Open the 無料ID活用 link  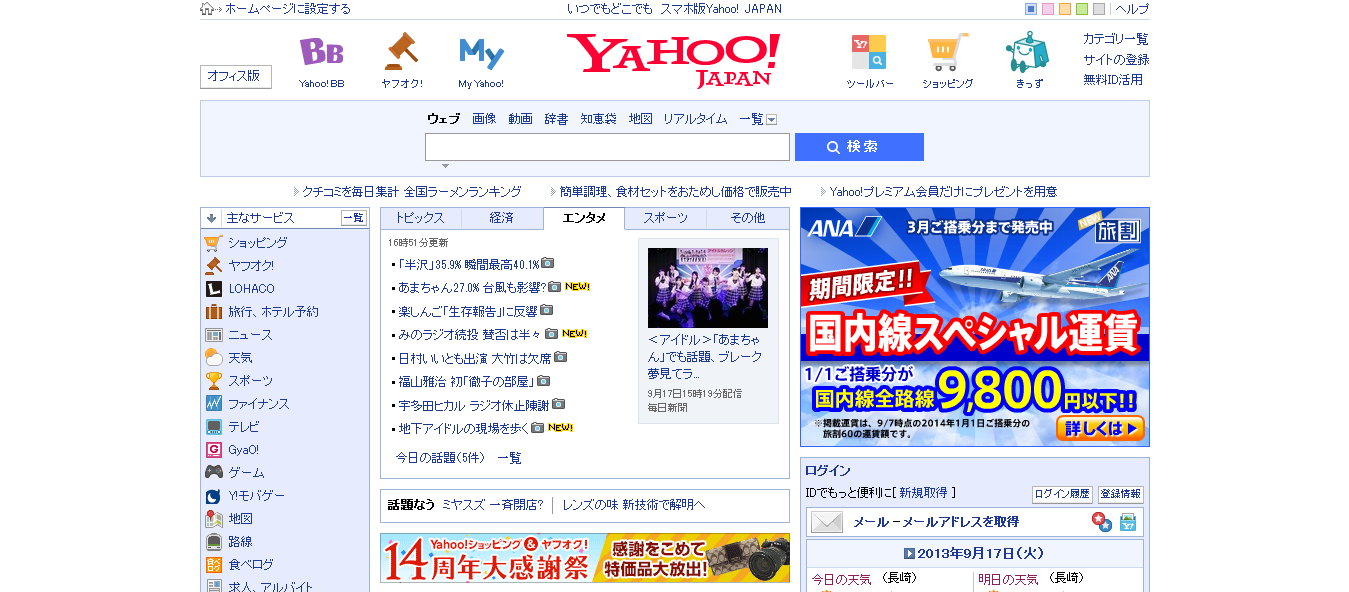(x=1112, y=80)
